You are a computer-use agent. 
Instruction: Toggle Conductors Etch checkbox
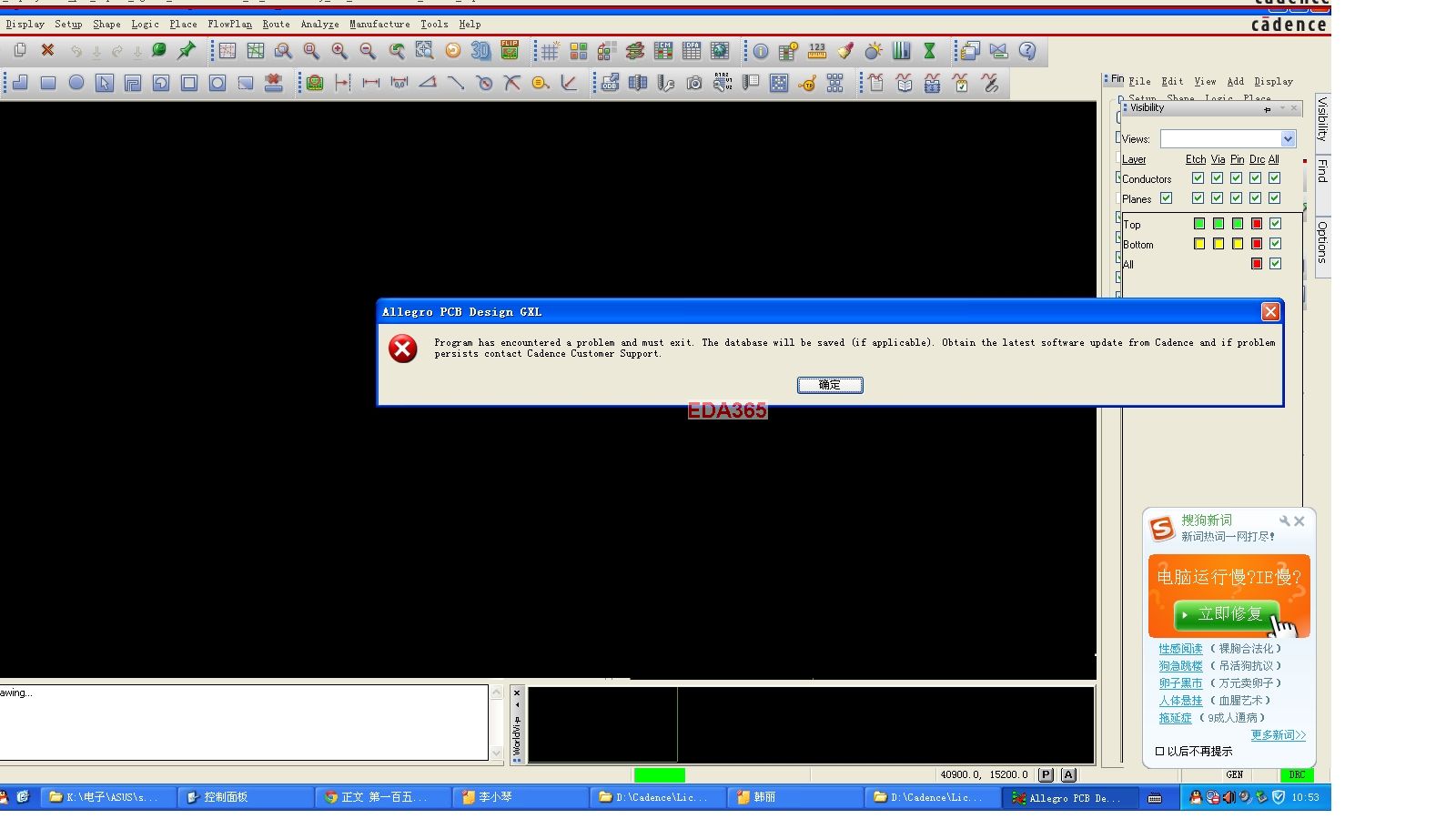pos(1198,178)
